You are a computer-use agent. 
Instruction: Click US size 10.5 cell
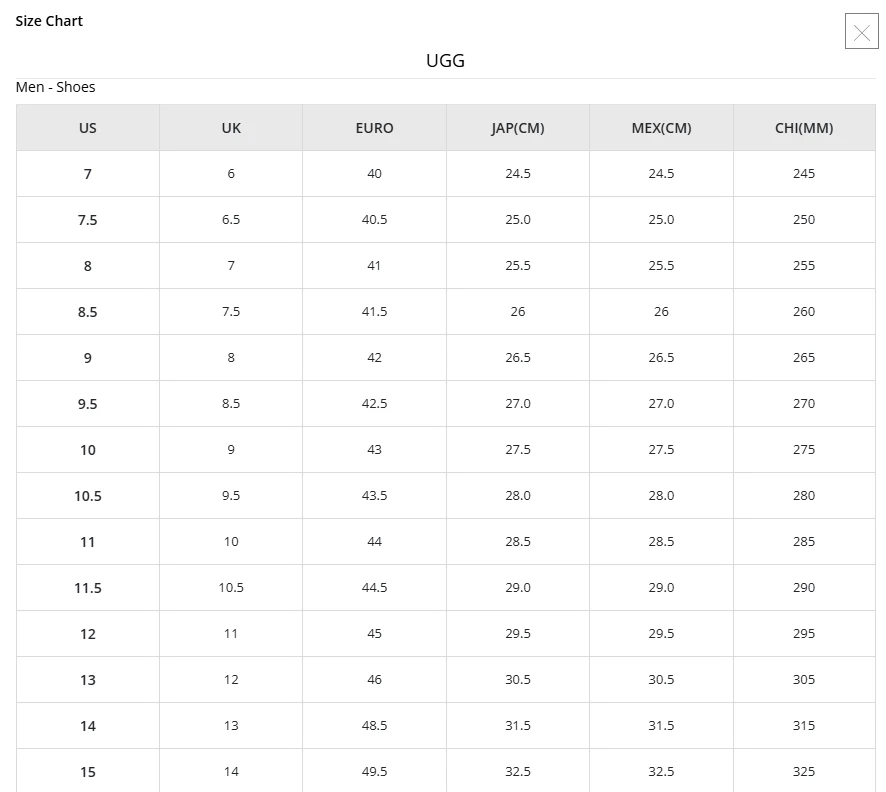click(88, 496)
